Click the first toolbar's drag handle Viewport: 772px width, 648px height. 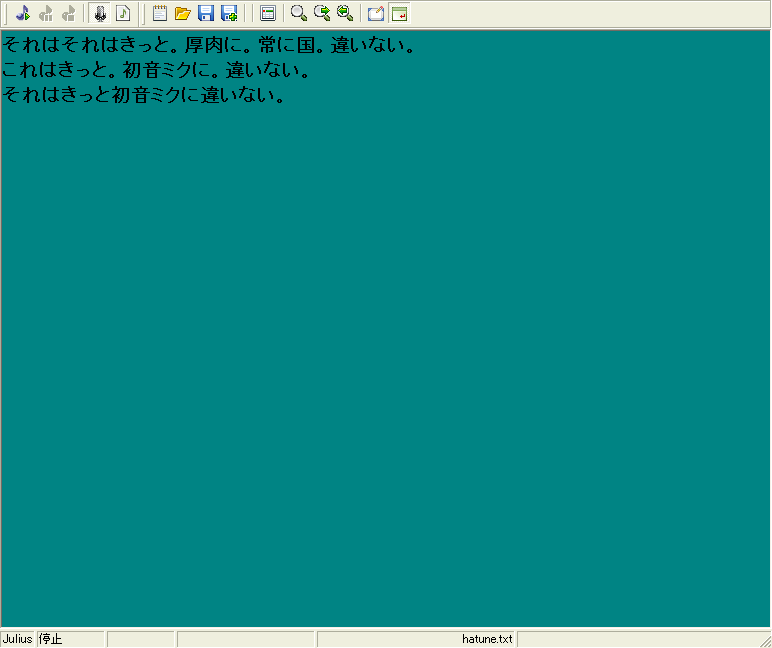6,13
